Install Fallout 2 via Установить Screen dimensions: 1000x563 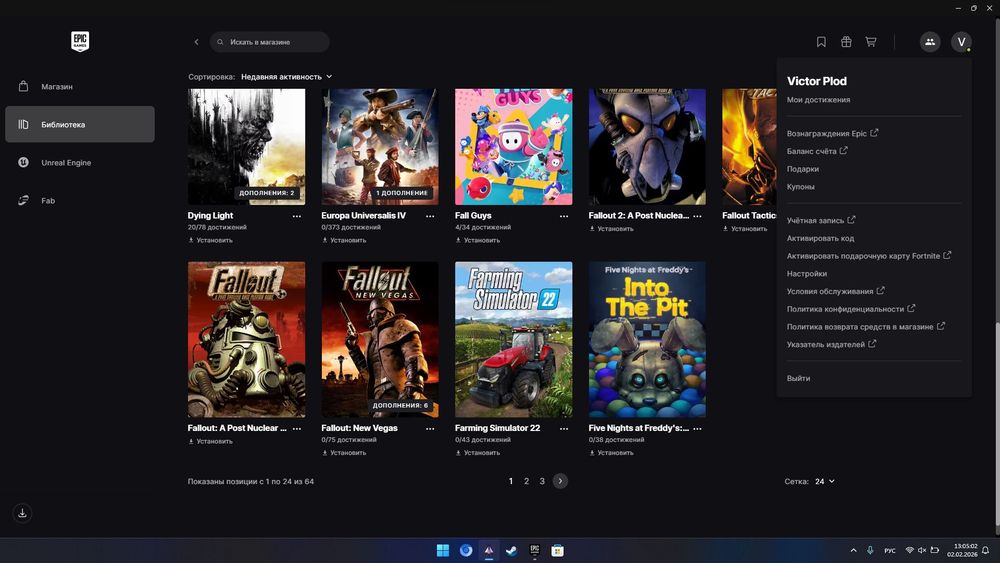[612, 228]
